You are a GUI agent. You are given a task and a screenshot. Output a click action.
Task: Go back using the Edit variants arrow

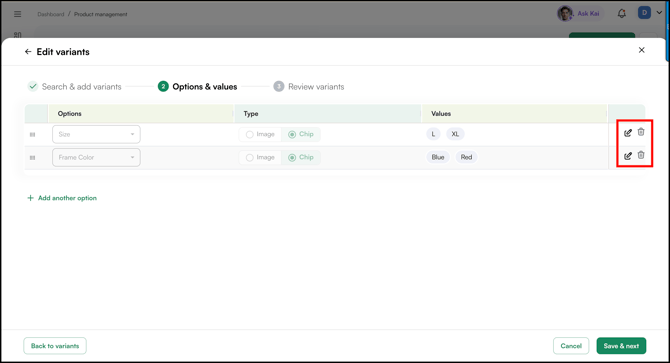pyautogui.click(x=28, y=52)
